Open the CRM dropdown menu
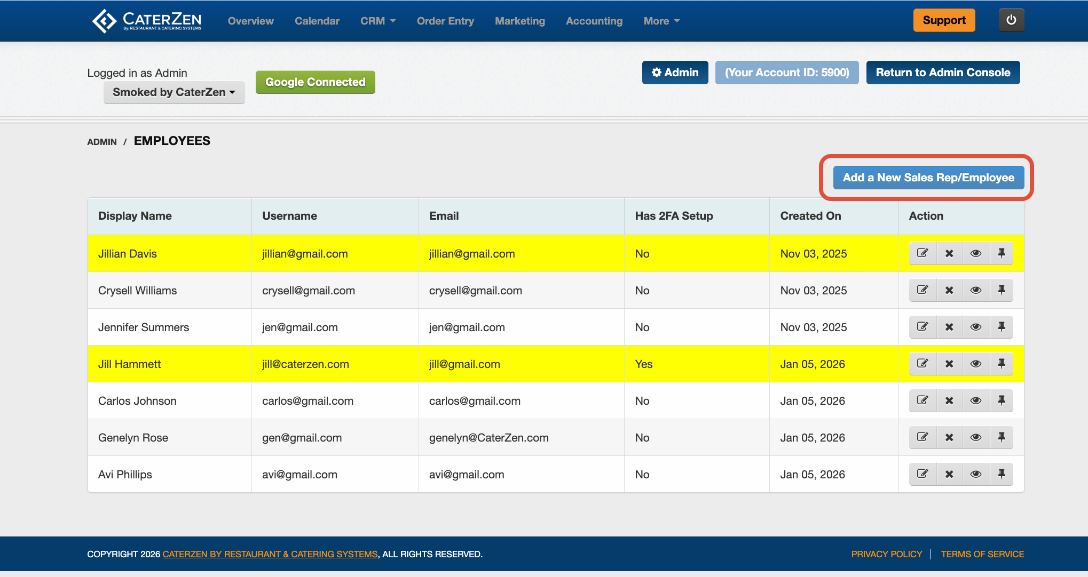 (377, 21)
